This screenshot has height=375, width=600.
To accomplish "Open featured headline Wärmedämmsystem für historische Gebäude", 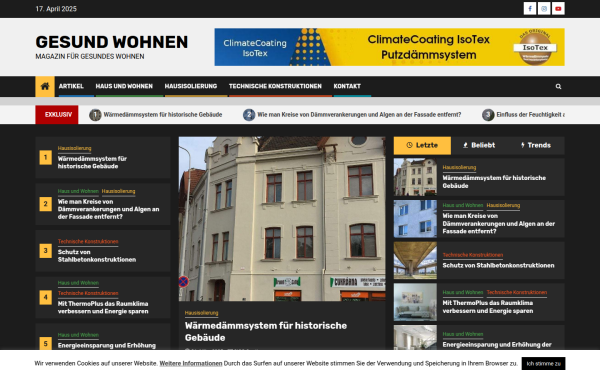I will [x=266, y=331].
